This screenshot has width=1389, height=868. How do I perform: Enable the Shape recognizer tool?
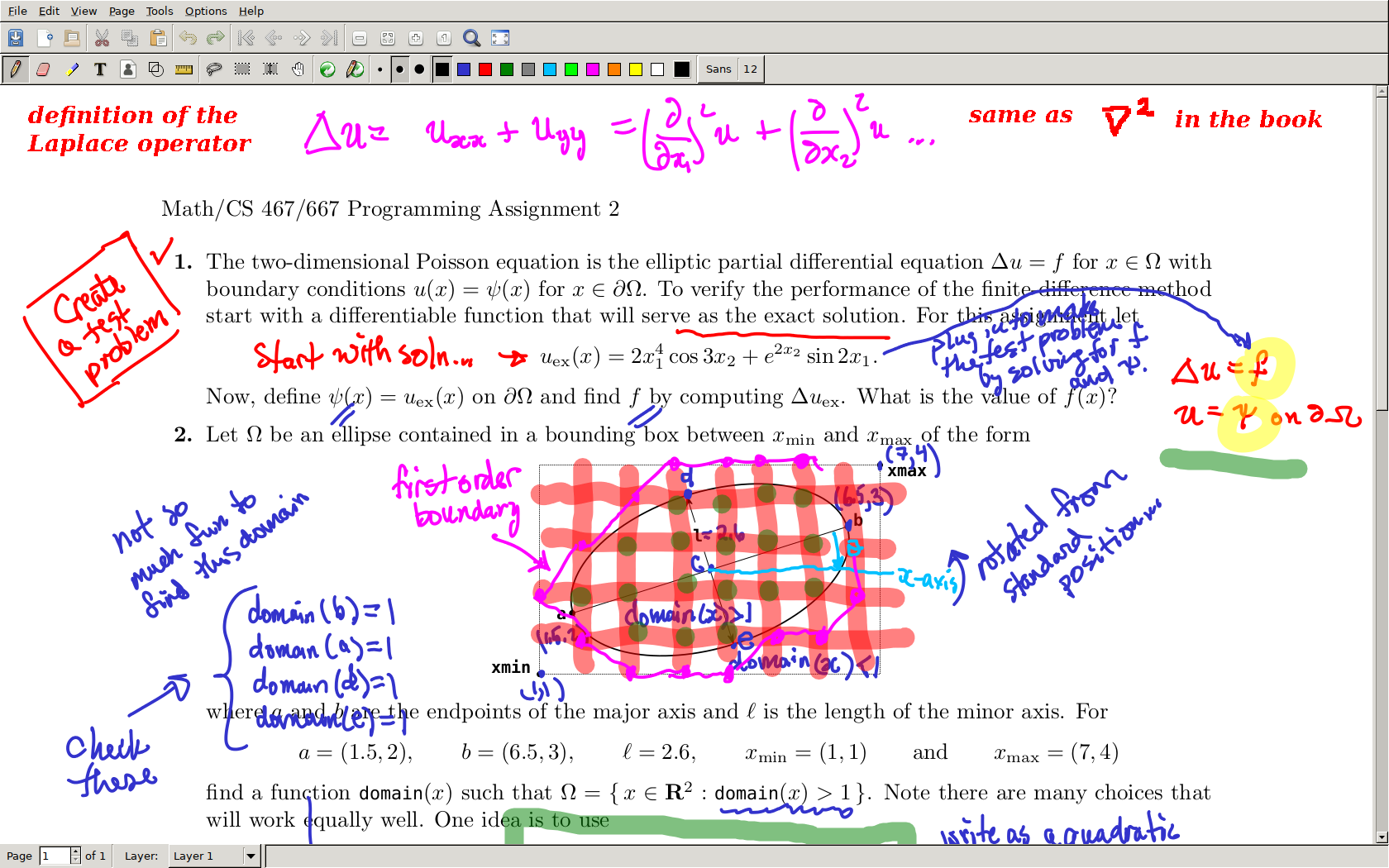point(155,69)
